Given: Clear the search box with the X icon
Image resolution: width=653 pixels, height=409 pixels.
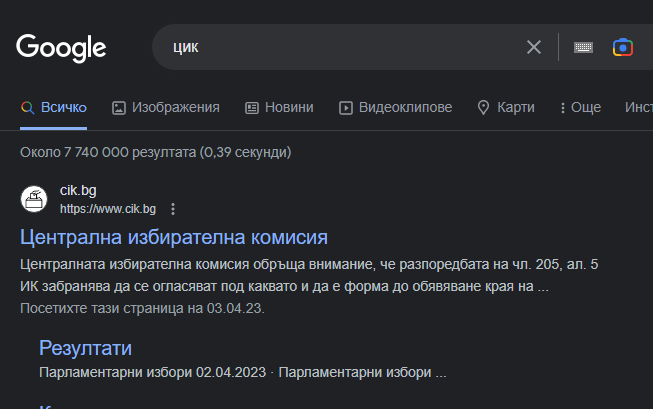Looking at the screenshot, I should 534,47.
